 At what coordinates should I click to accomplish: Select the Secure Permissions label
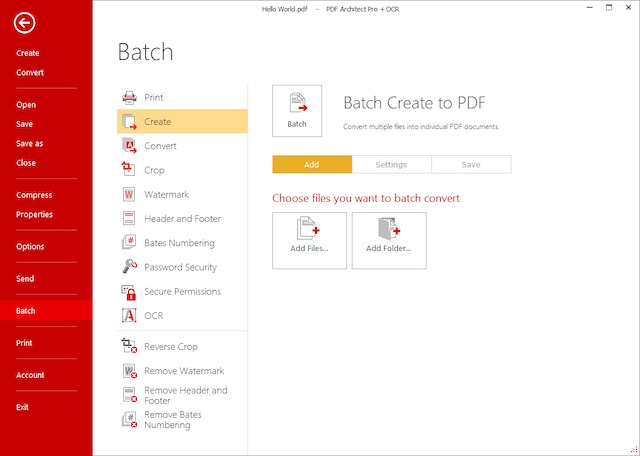click(182, 291)
